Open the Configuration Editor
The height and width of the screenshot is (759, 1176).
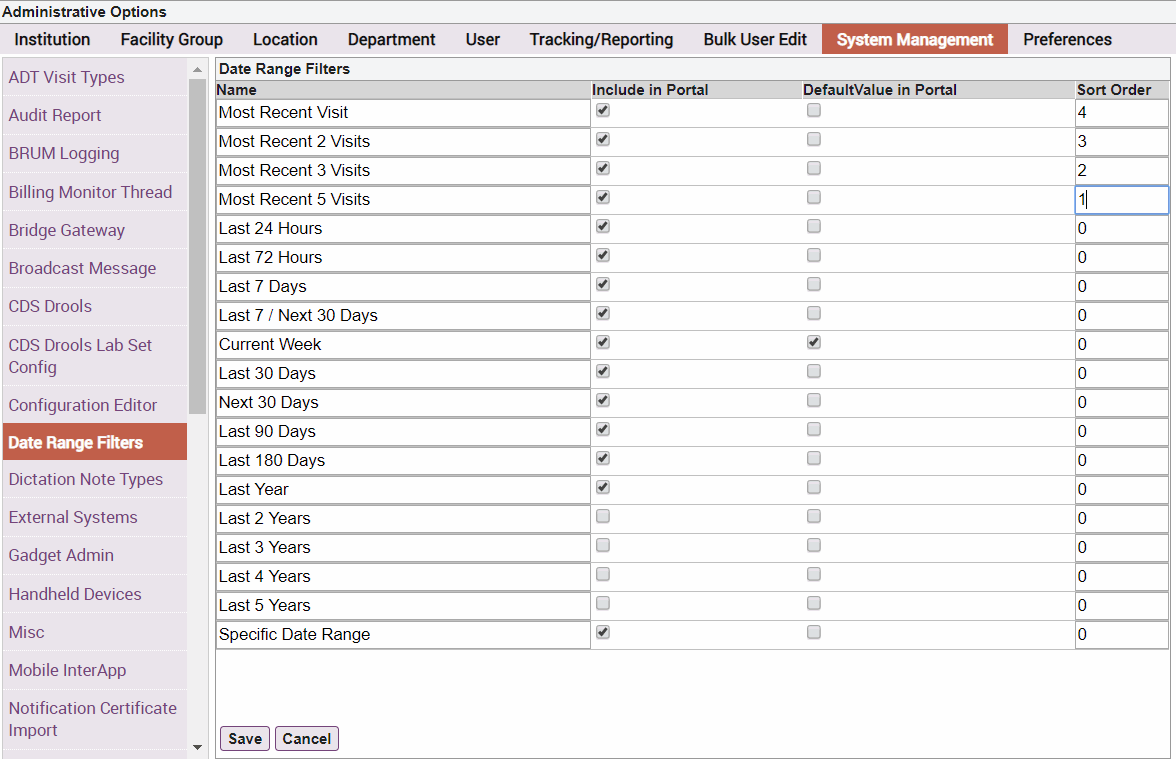point(94,405)
